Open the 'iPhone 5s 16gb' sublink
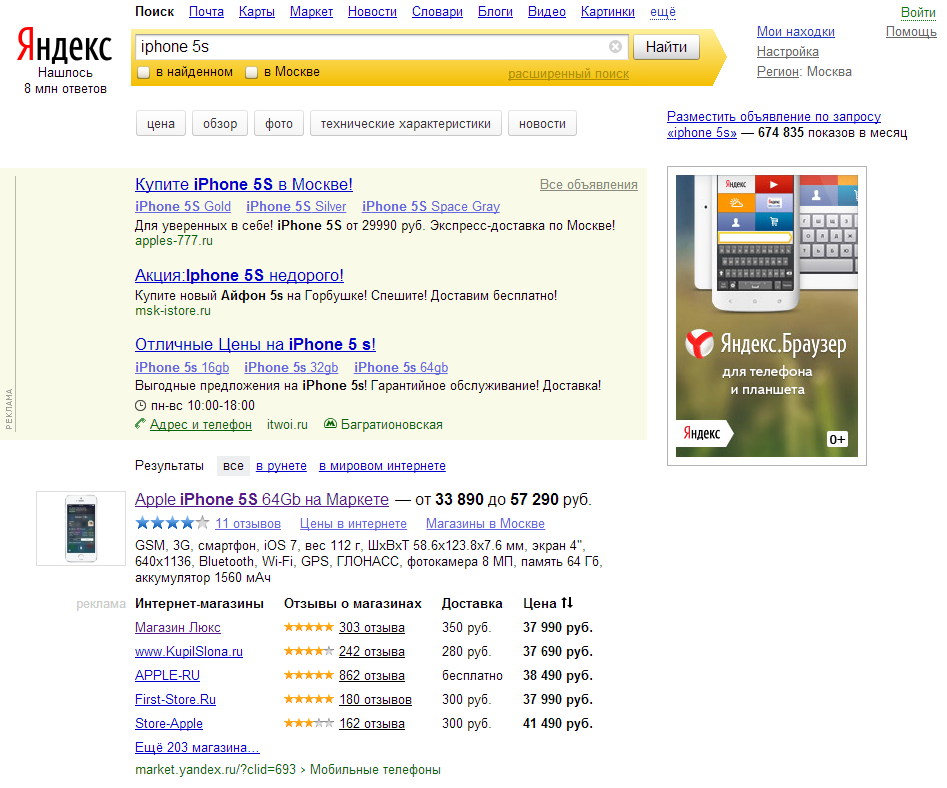Viewport: 947px width, 788px height. tap(182, 367)
